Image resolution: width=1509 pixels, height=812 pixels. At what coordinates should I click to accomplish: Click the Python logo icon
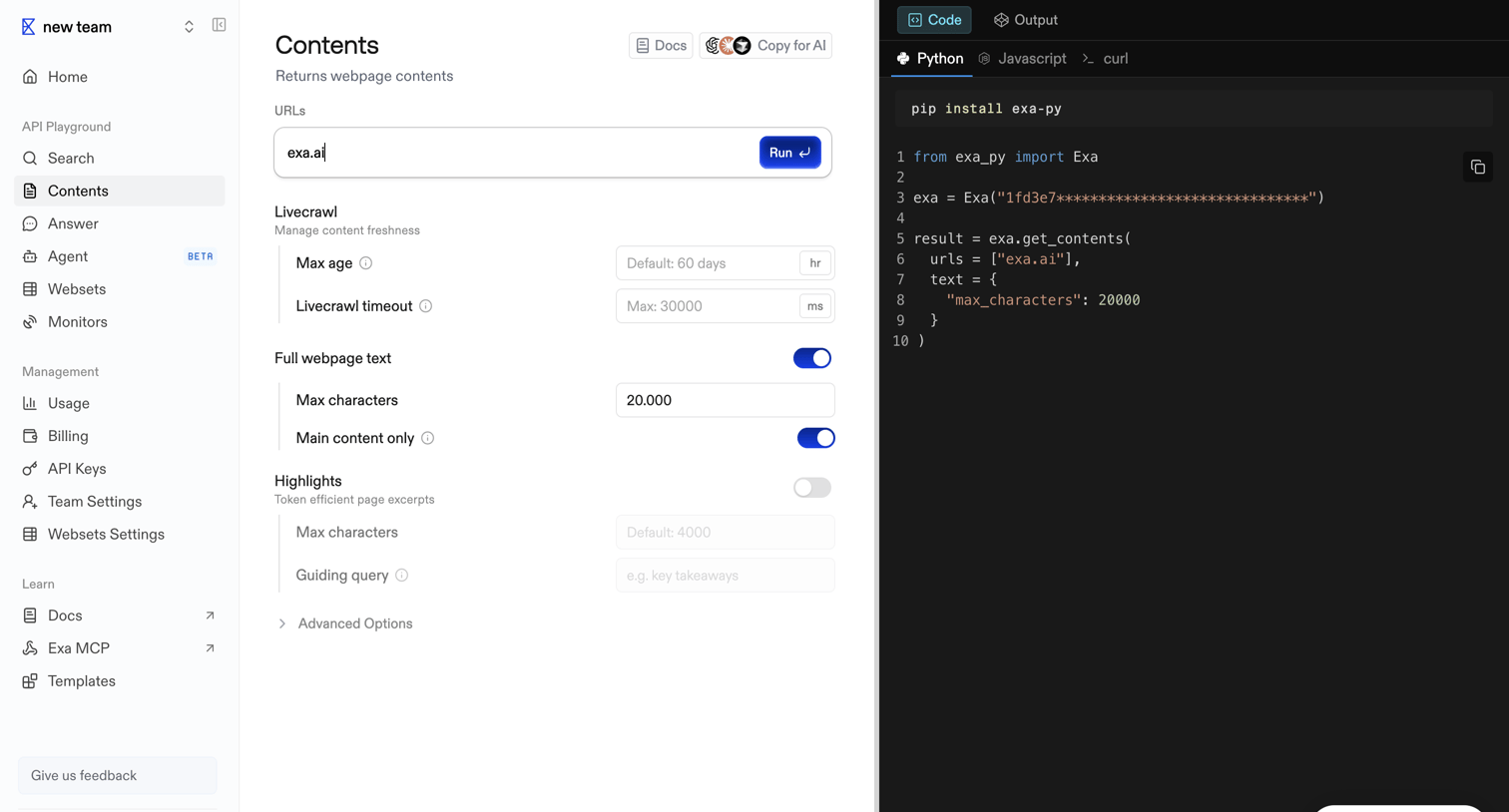coord(903,59)
